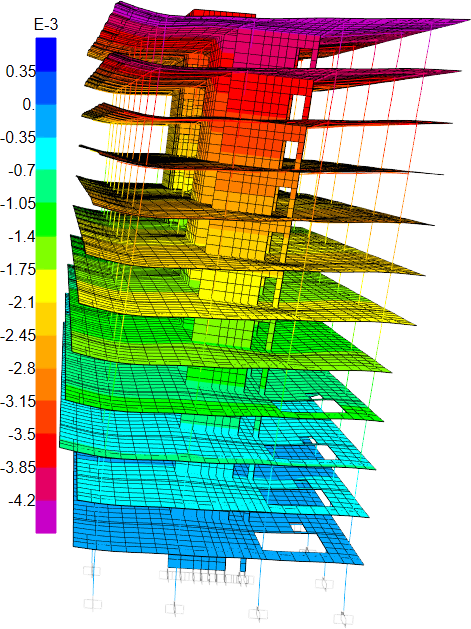Click the red legend color band
This screenshot has width=471, height=629.
click(46, 450)
